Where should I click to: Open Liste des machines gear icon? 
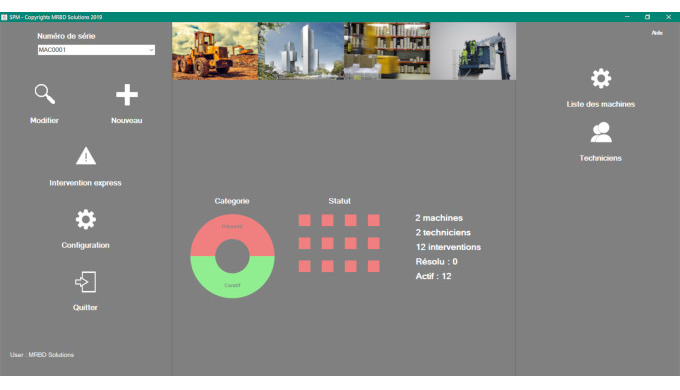coord(601,79)
